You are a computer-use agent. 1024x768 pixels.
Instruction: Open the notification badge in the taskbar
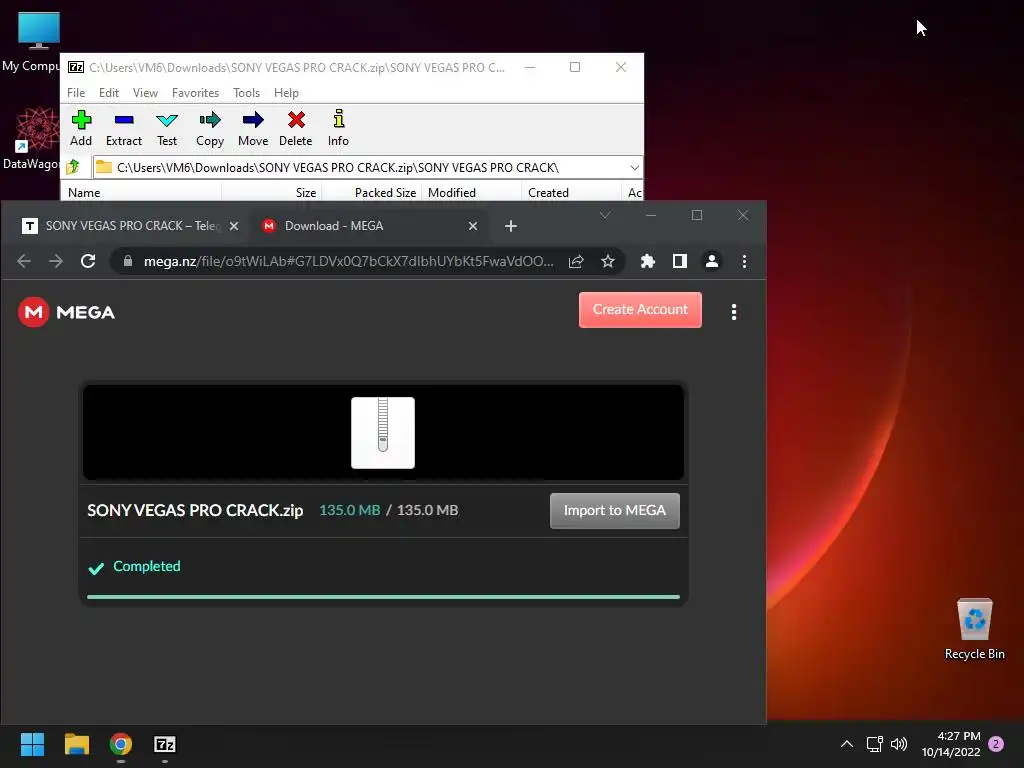click(x=996, y=744)
